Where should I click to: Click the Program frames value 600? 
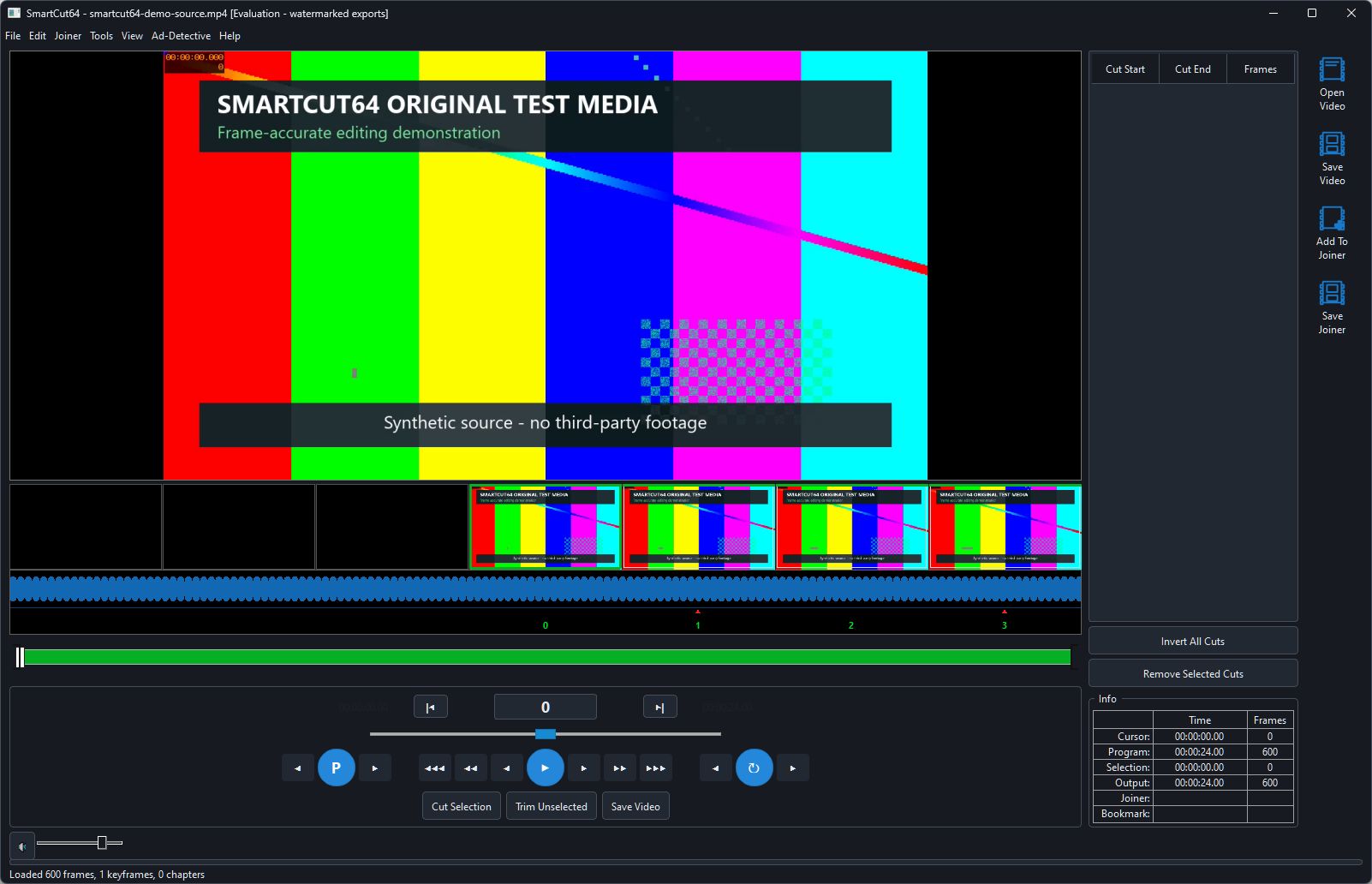1270,752
